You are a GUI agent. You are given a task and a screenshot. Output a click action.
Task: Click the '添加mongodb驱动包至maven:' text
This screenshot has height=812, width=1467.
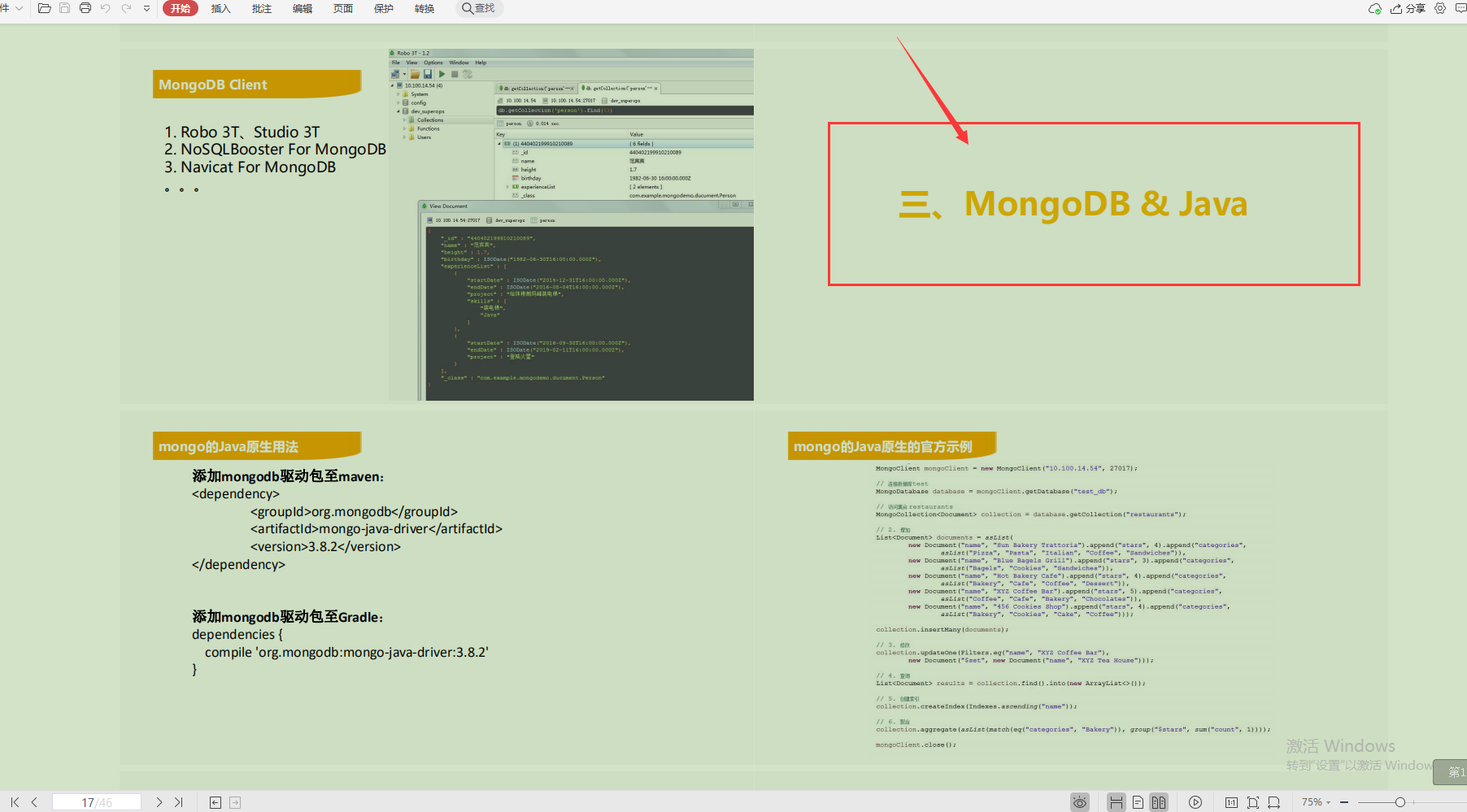point(288,476)
